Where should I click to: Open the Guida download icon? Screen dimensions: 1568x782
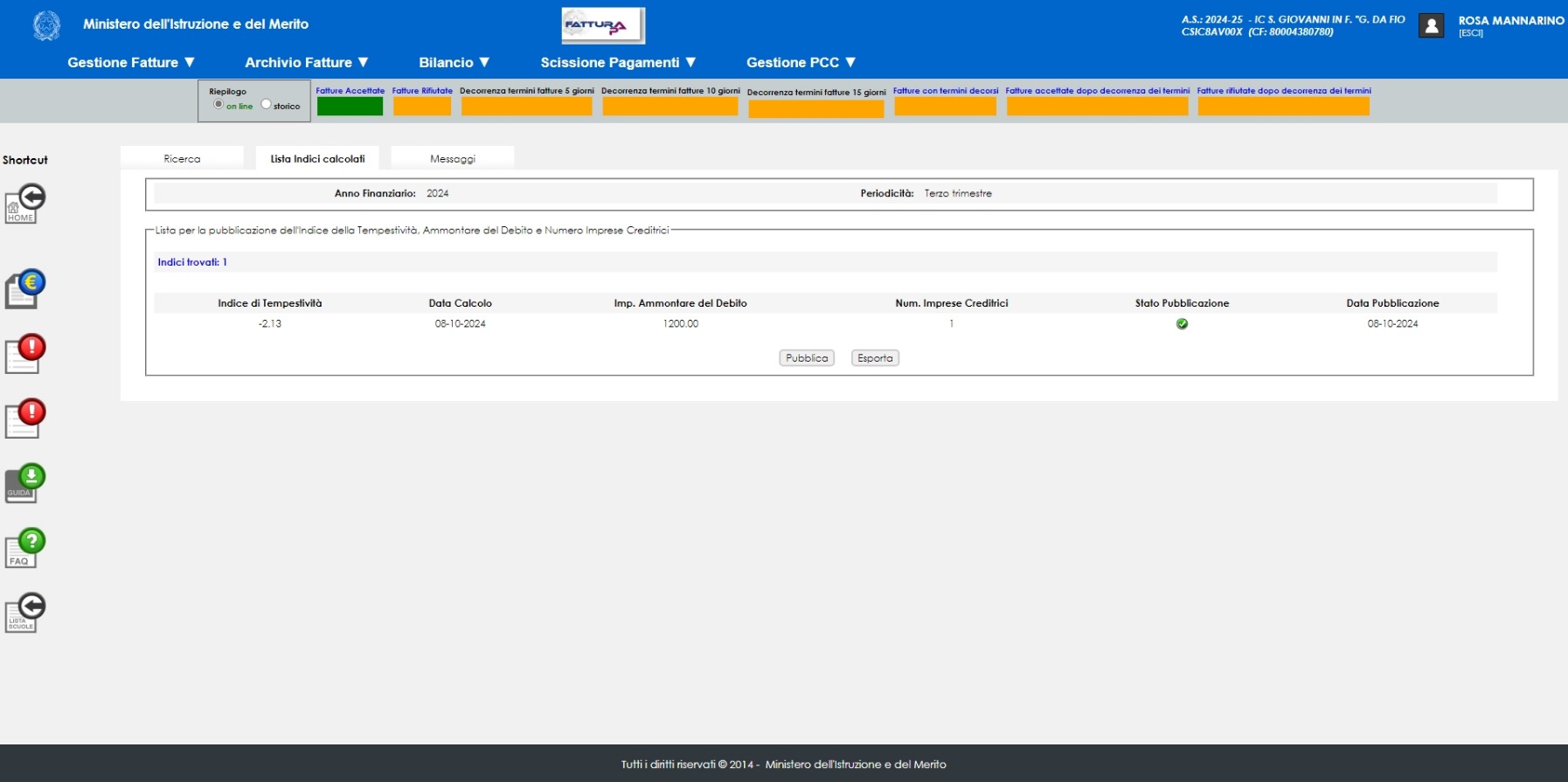point(24,483)
